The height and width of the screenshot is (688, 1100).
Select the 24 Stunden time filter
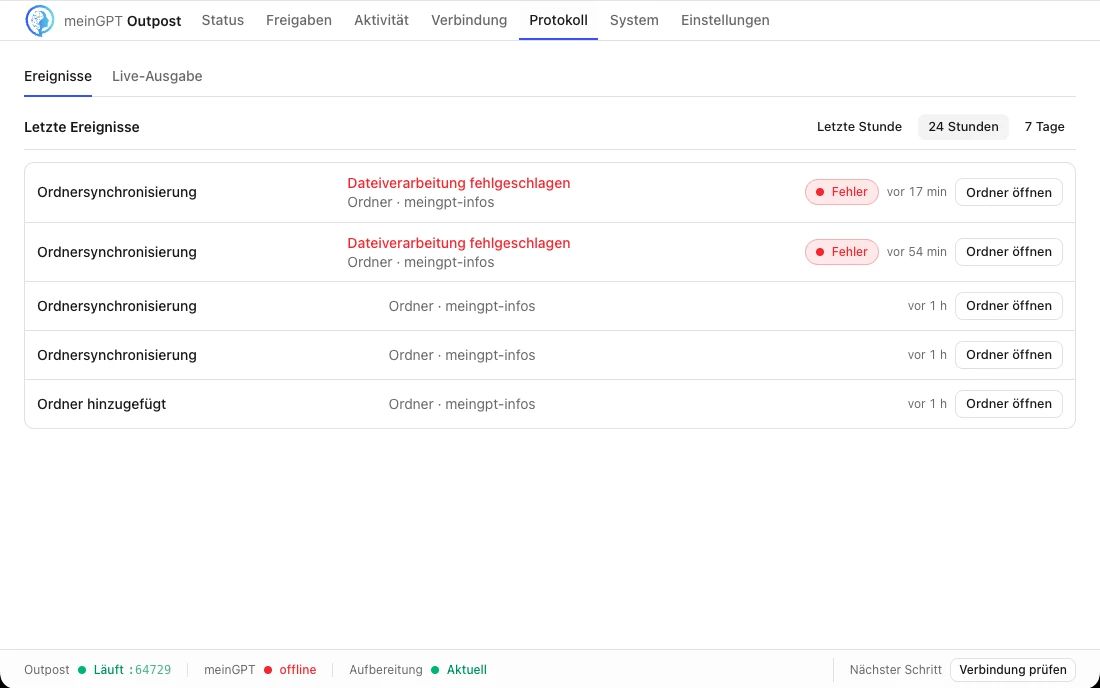(x=963, y=127)
